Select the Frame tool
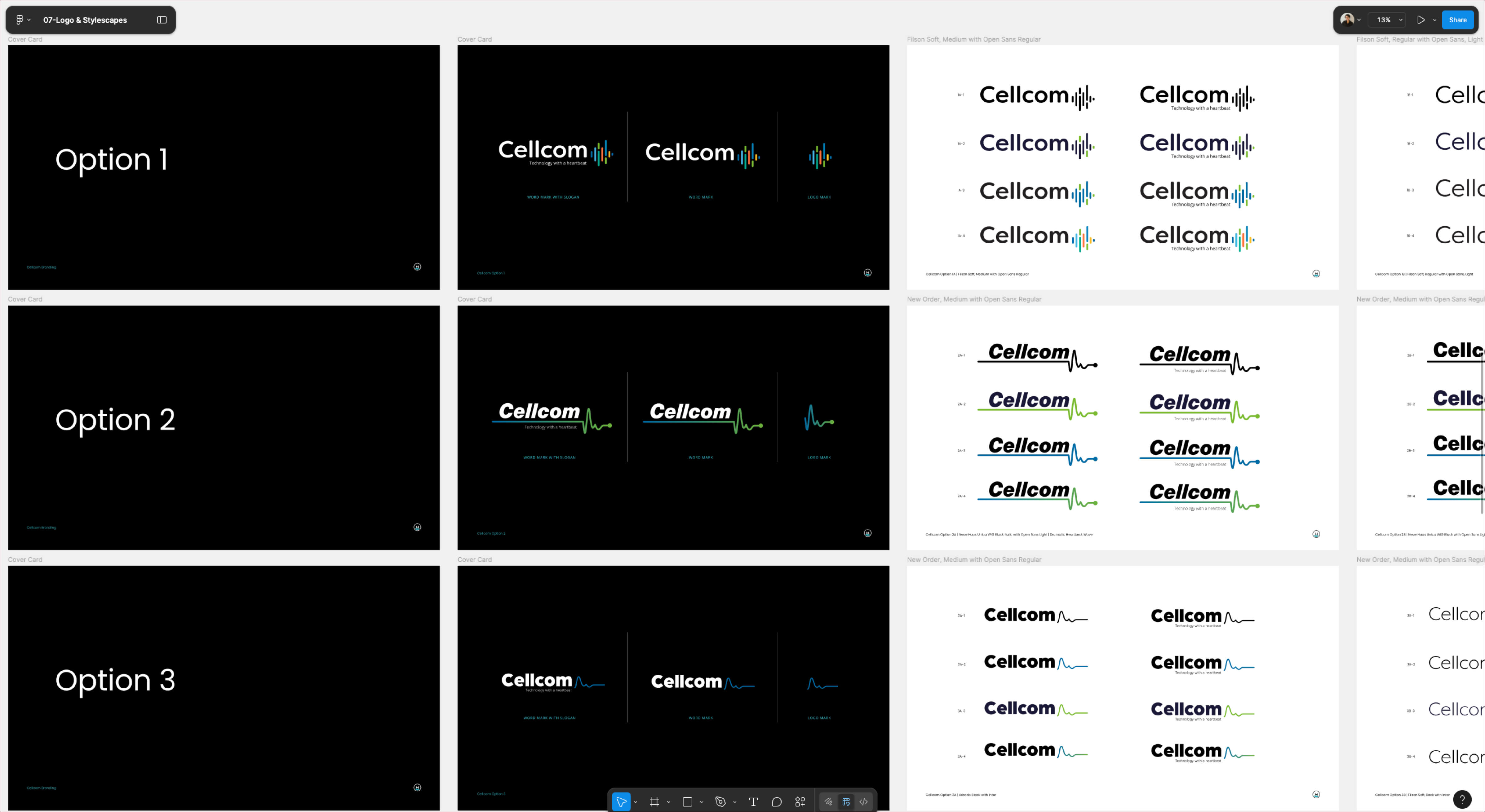This screenshot has height=812, width=1485. (x=654, y=801)
